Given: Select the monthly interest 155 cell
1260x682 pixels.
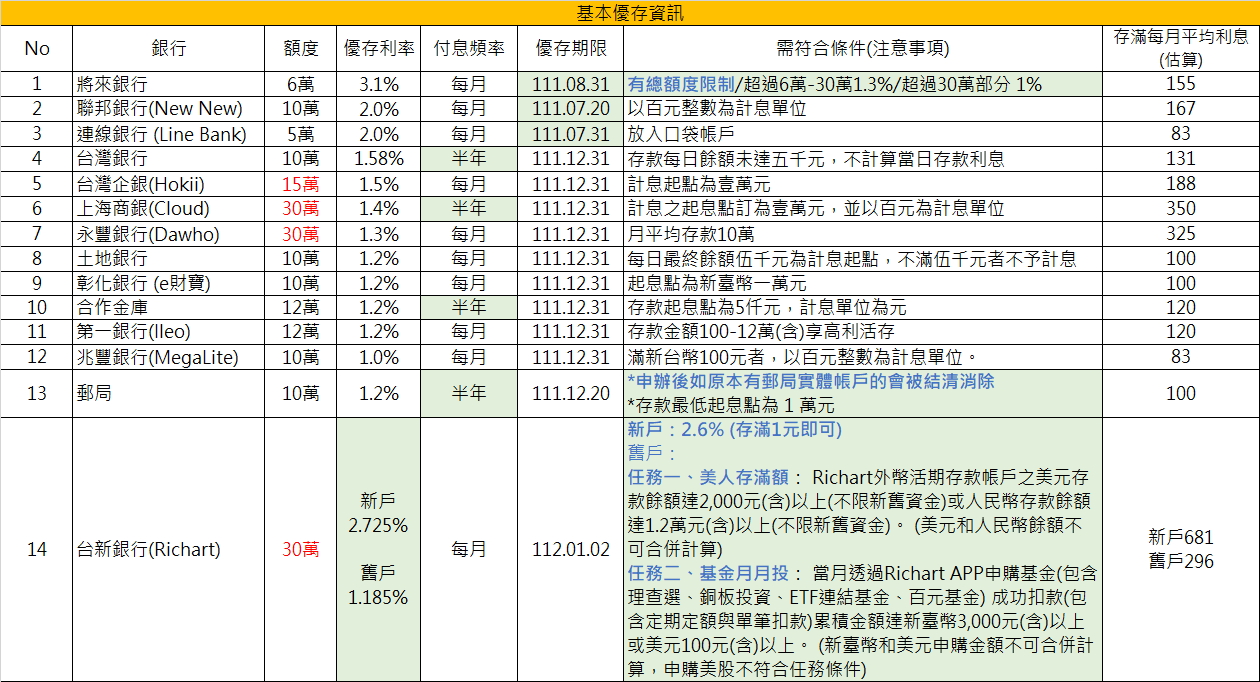Looking at the screenshot, I should coord(1181,84).
